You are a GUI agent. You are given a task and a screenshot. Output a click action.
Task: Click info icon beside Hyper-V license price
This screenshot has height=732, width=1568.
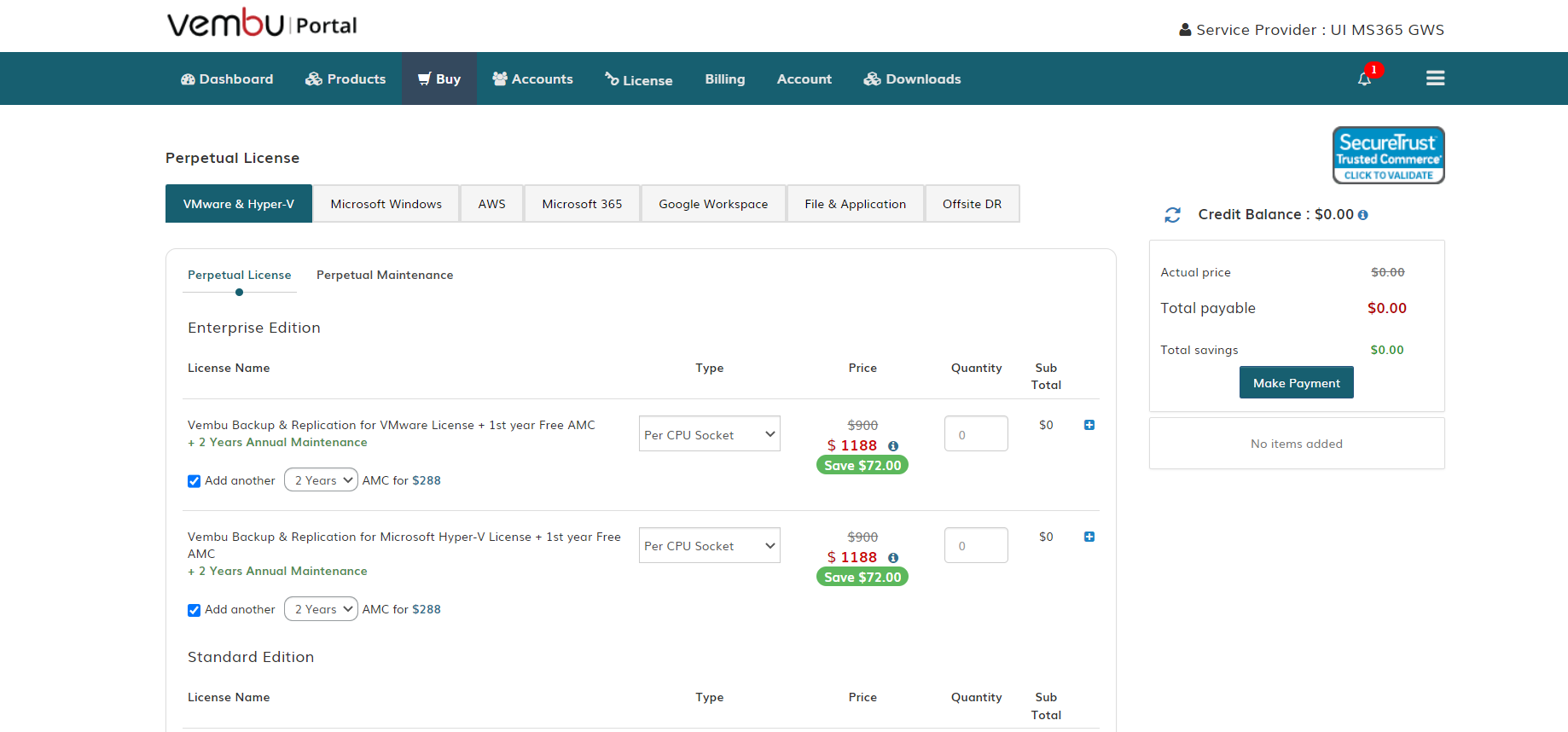pos(893,558)
